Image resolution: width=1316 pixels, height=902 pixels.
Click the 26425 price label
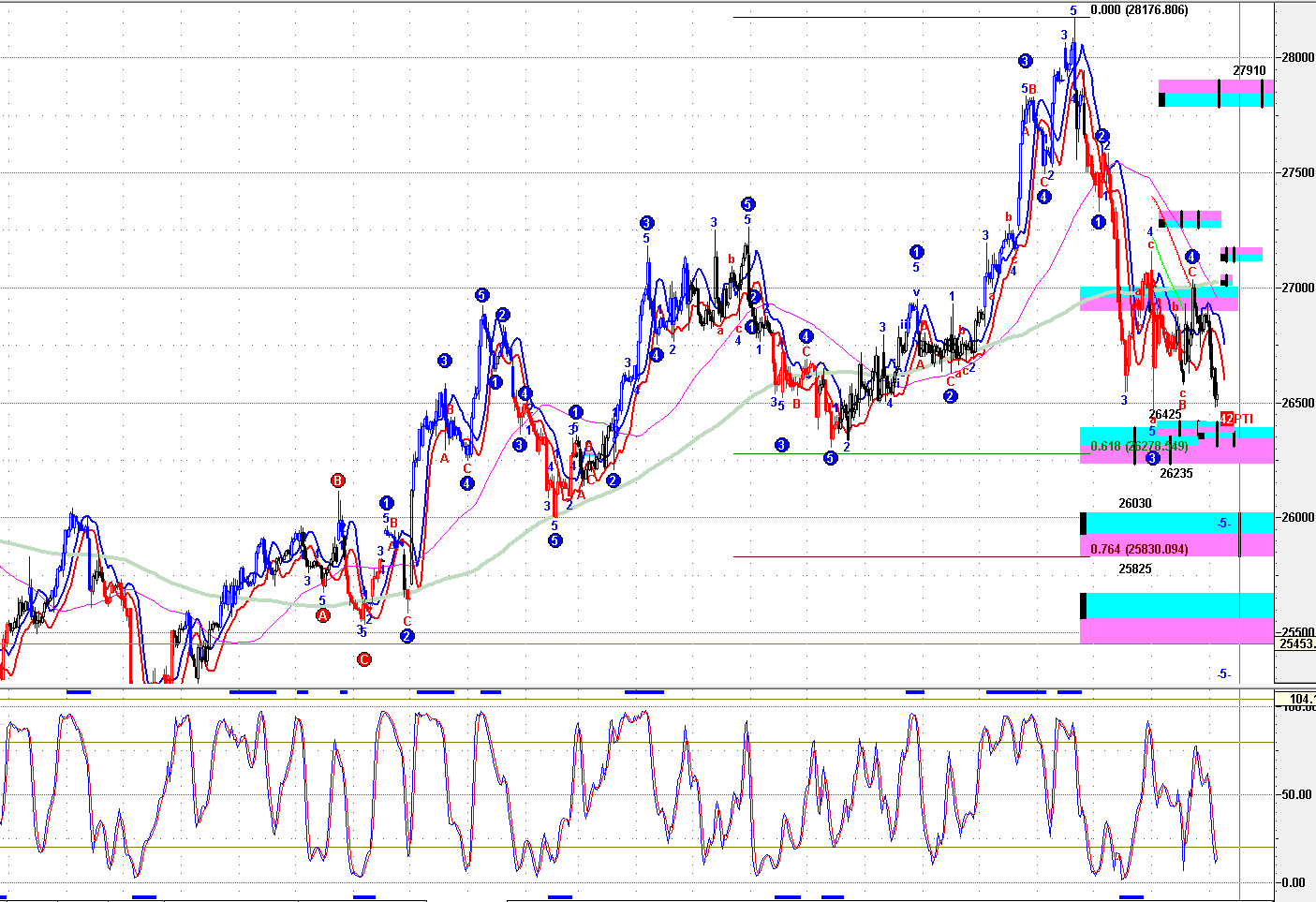[1164, 414]
